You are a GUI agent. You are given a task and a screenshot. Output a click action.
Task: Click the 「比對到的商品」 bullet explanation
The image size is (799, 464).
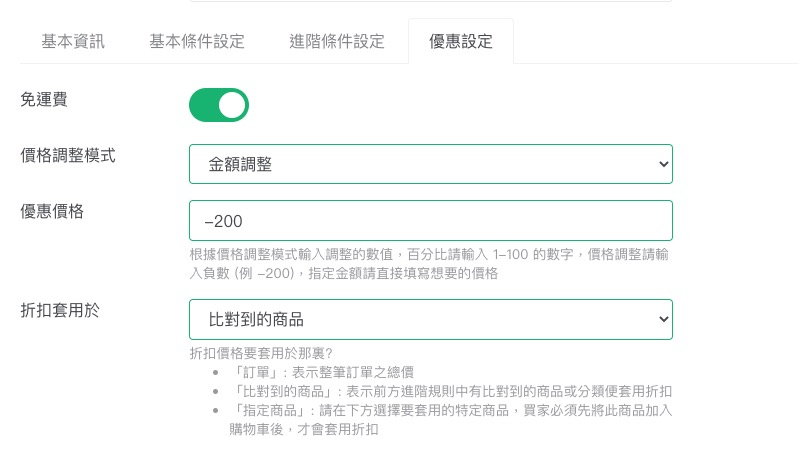[452, 391]
